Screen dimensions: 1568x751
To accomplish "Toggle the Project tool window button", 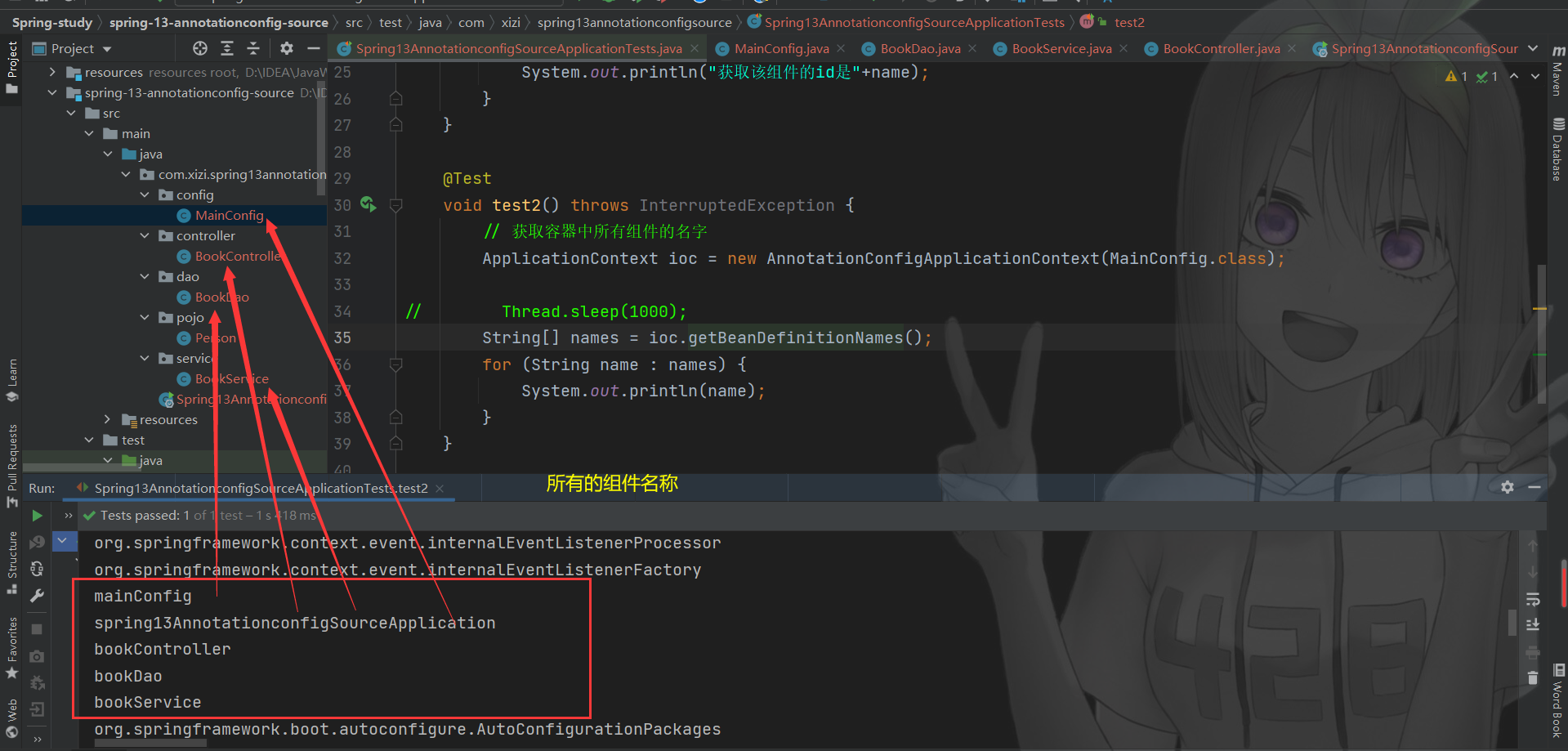I will (11, 68).
